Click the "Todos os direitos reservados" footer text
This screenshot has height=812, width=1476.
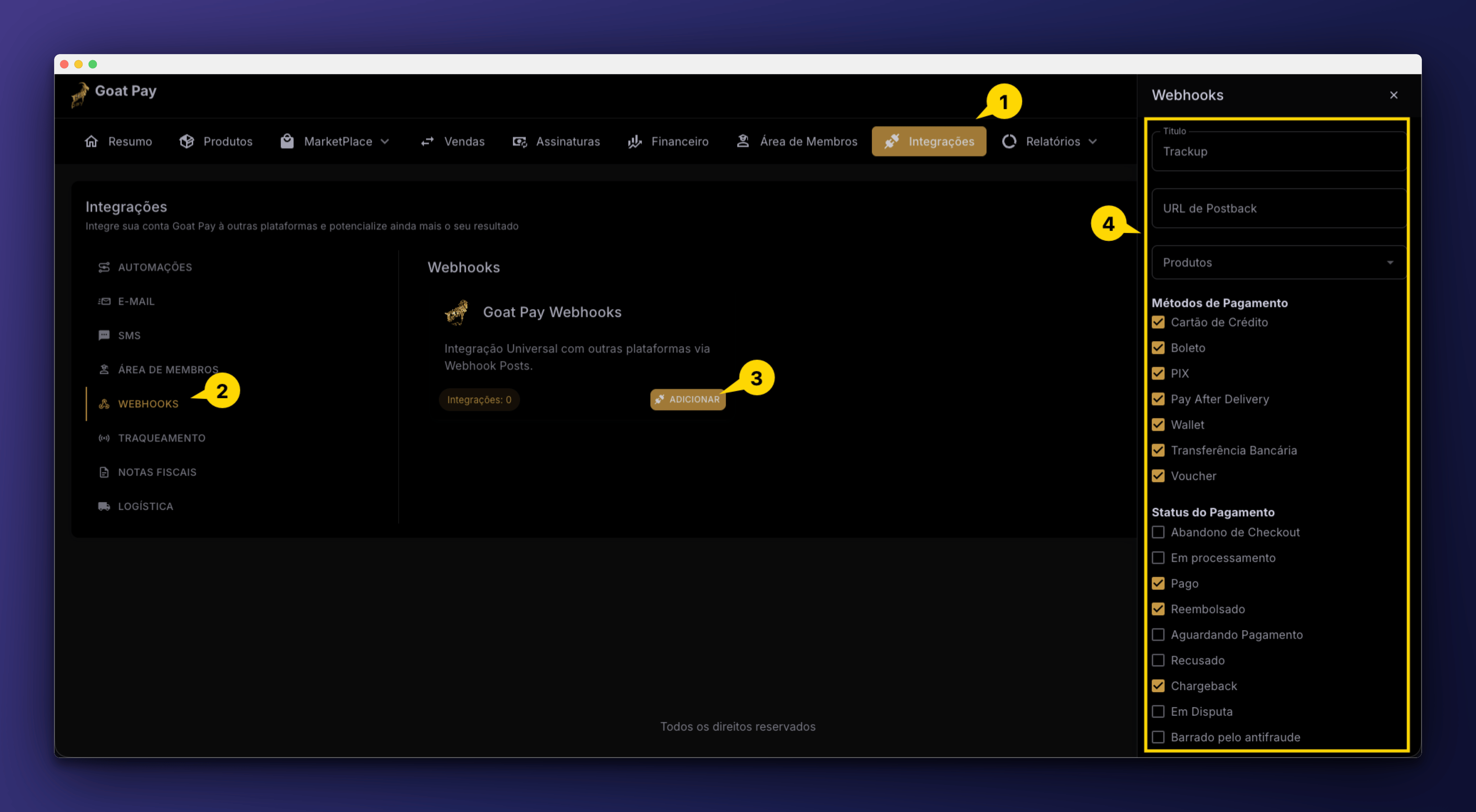[x=737, y=727]
